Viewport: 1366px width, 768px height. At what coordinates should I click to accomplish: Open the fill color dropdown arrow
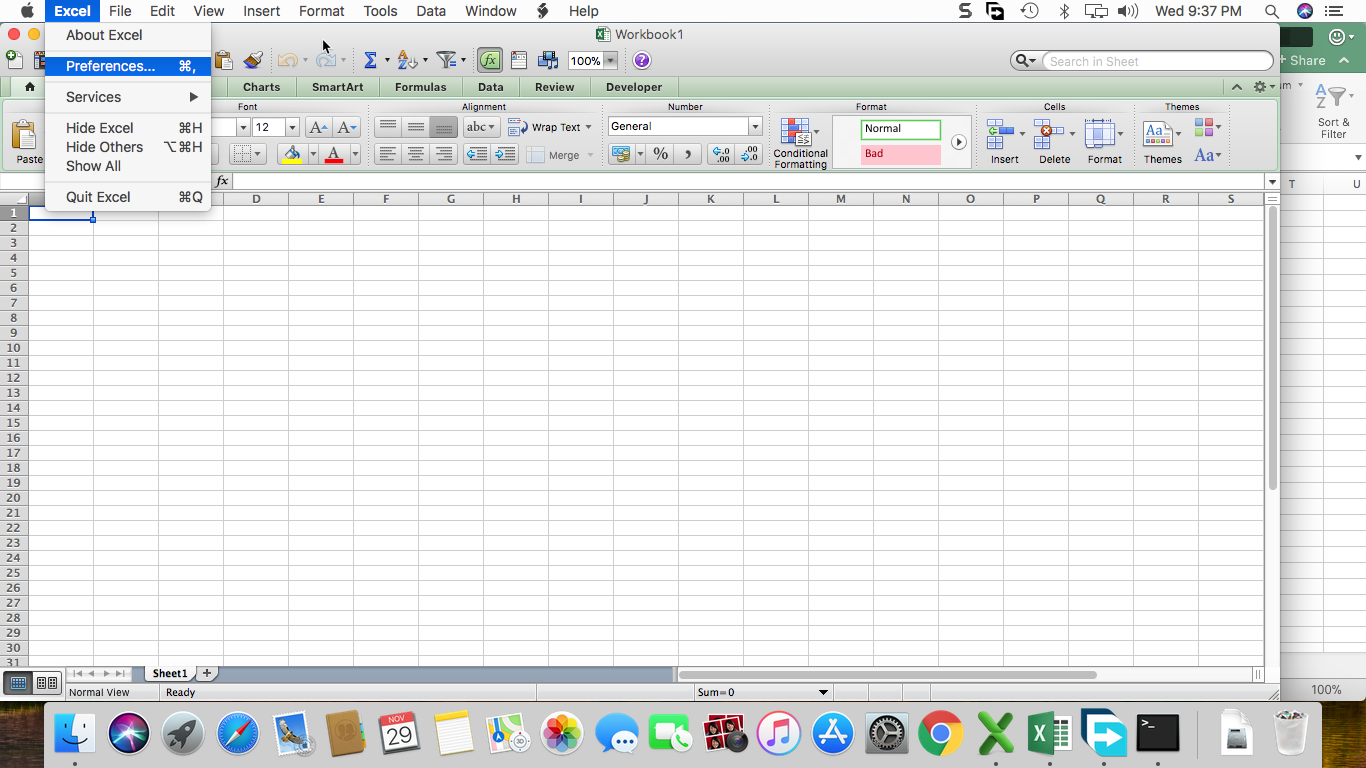(x=312, y=154)
